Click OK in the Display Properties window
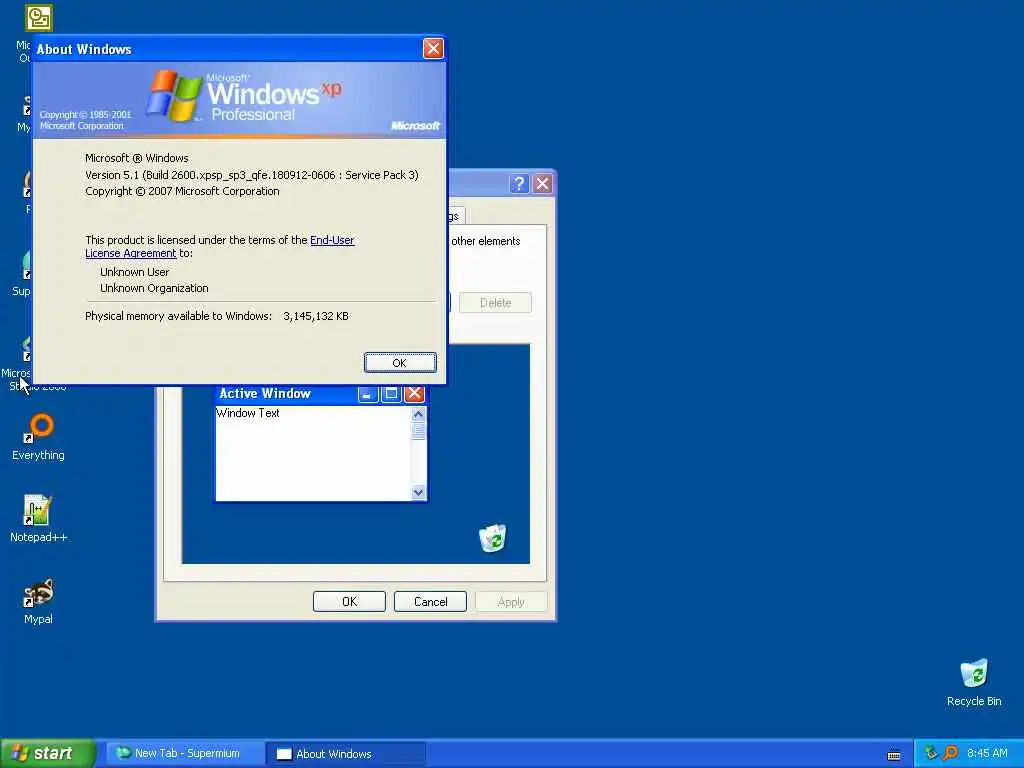The image size is (1024, 768). [x=349, y=601]
